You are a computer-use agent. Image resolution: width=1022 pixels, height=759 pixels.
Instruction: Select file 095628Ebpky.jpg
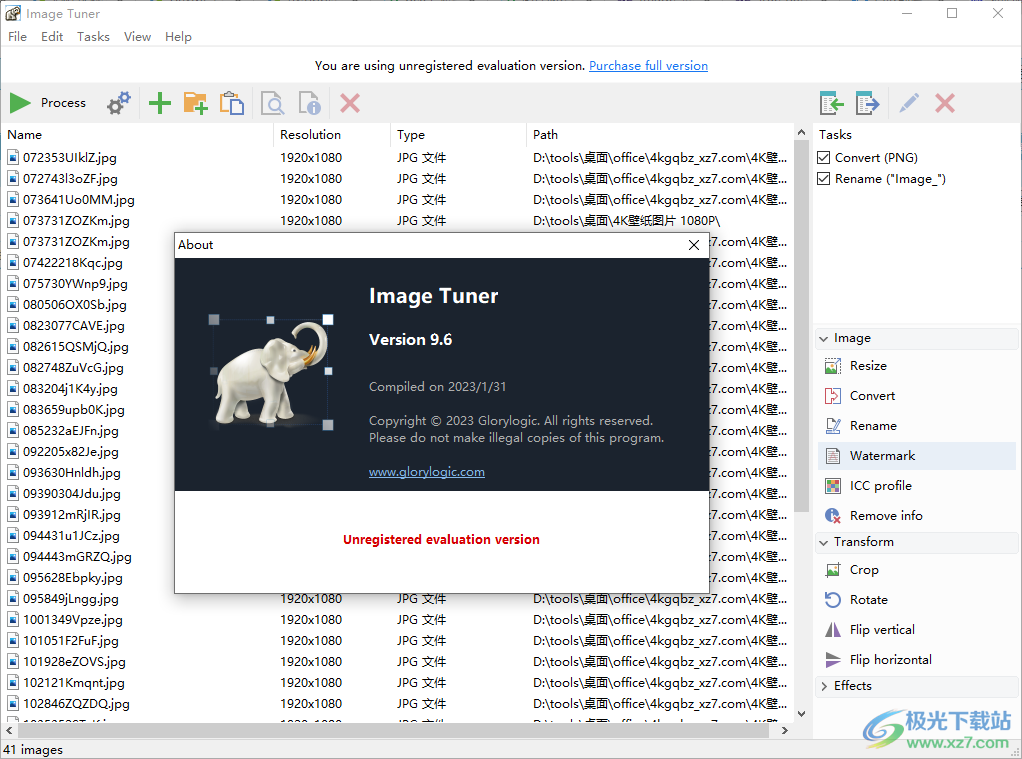73,578
